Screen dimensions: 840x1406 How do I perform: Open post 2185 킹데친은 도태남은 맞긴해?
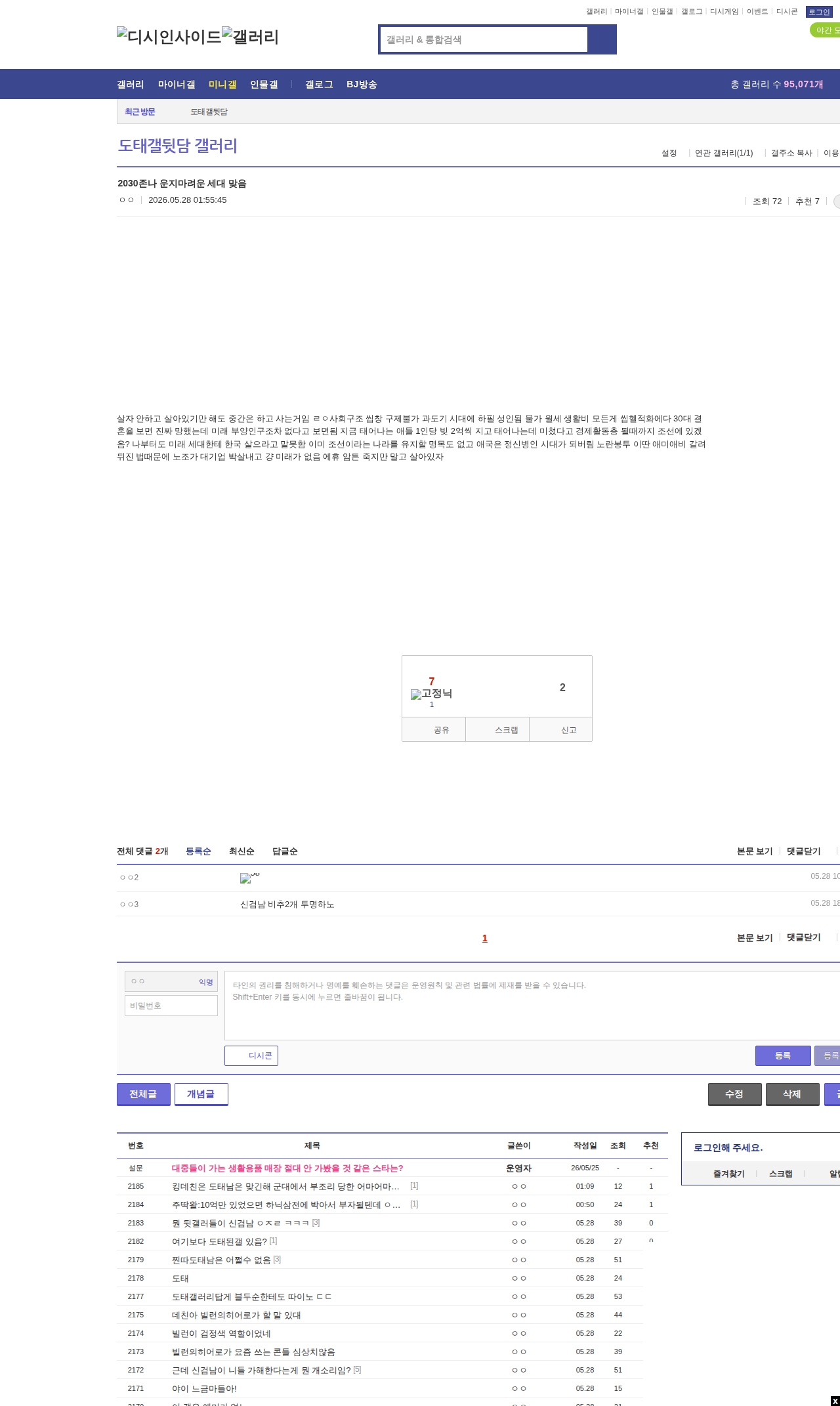coord(286,1186)
